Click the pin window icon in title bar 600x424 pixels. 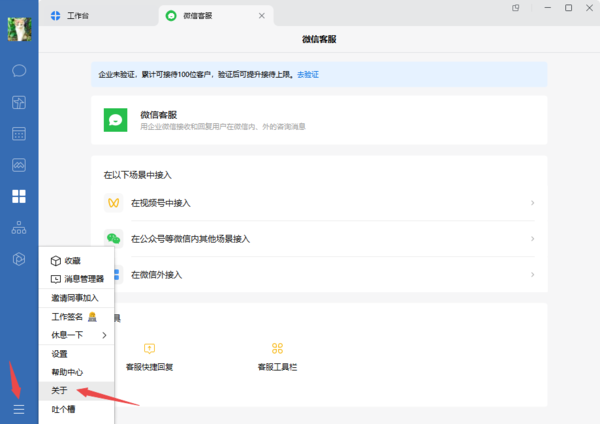click(x=516, y=8)
